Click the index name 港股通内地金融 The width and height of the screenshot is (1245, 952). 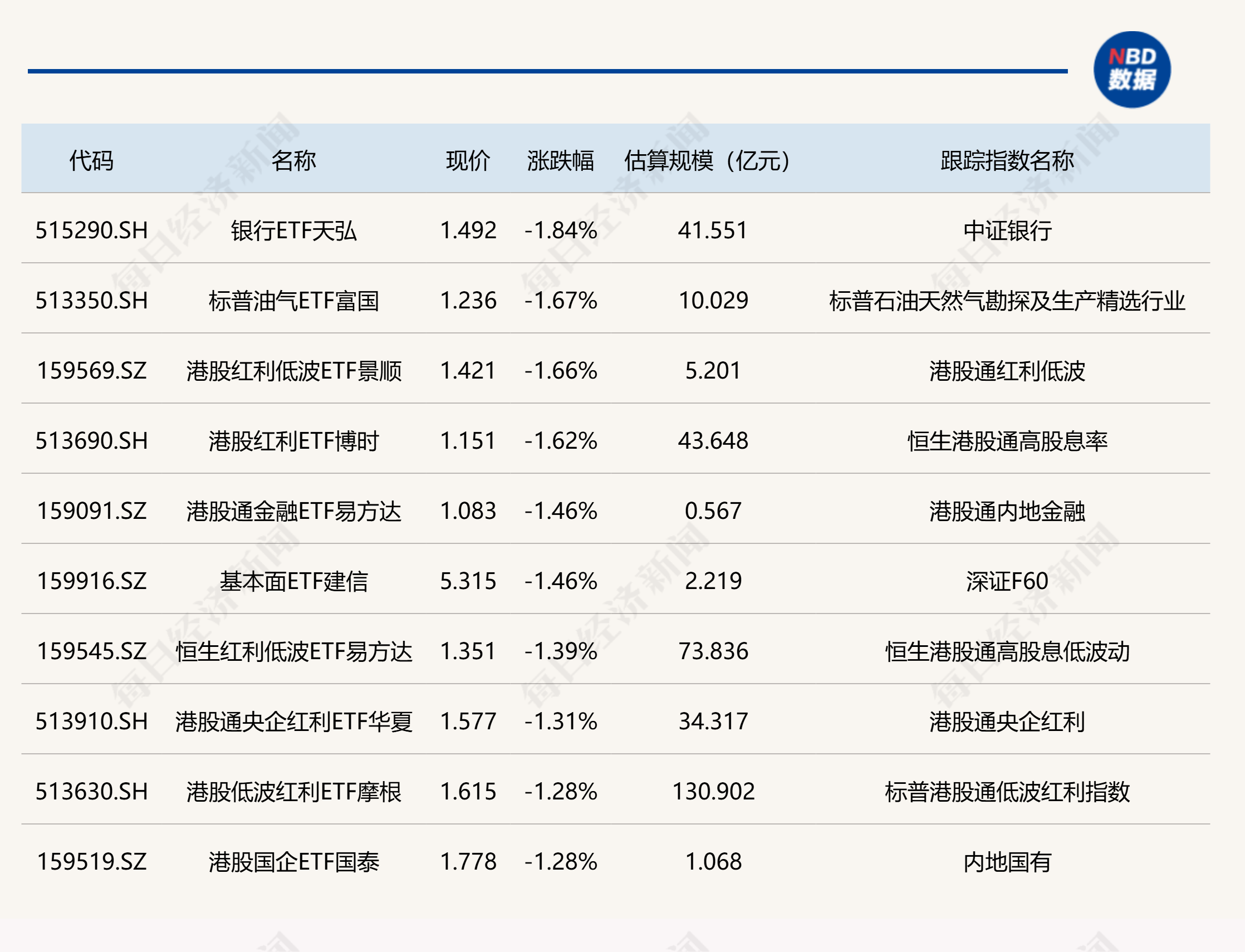pos(1007,511)
